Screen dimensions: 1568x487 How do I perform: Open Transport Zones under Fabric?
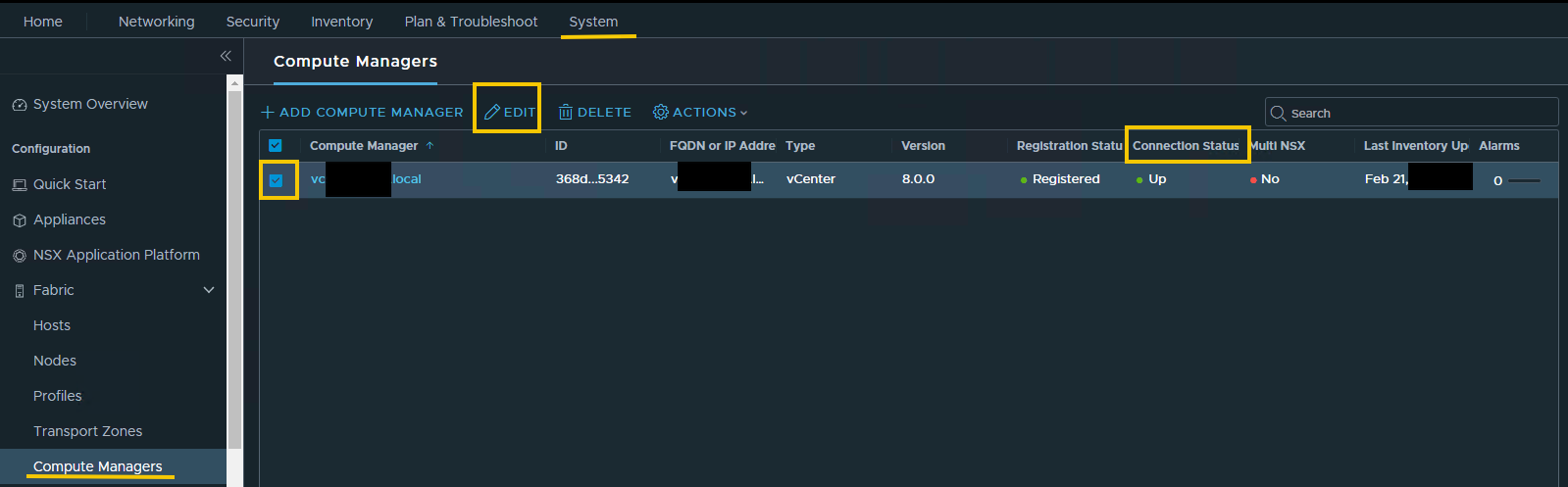(88, 432)
